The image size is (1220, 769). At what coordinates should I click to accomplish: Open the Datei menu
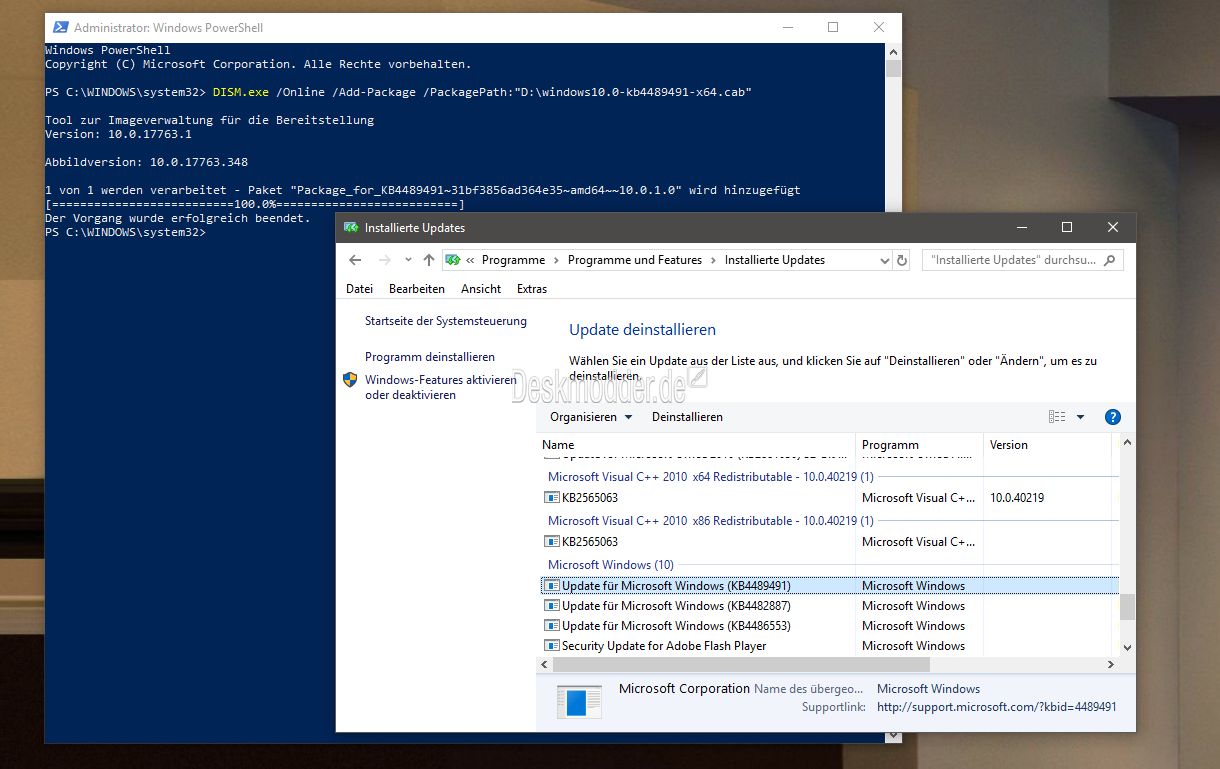pyautogui.click(x=359, y=289)
